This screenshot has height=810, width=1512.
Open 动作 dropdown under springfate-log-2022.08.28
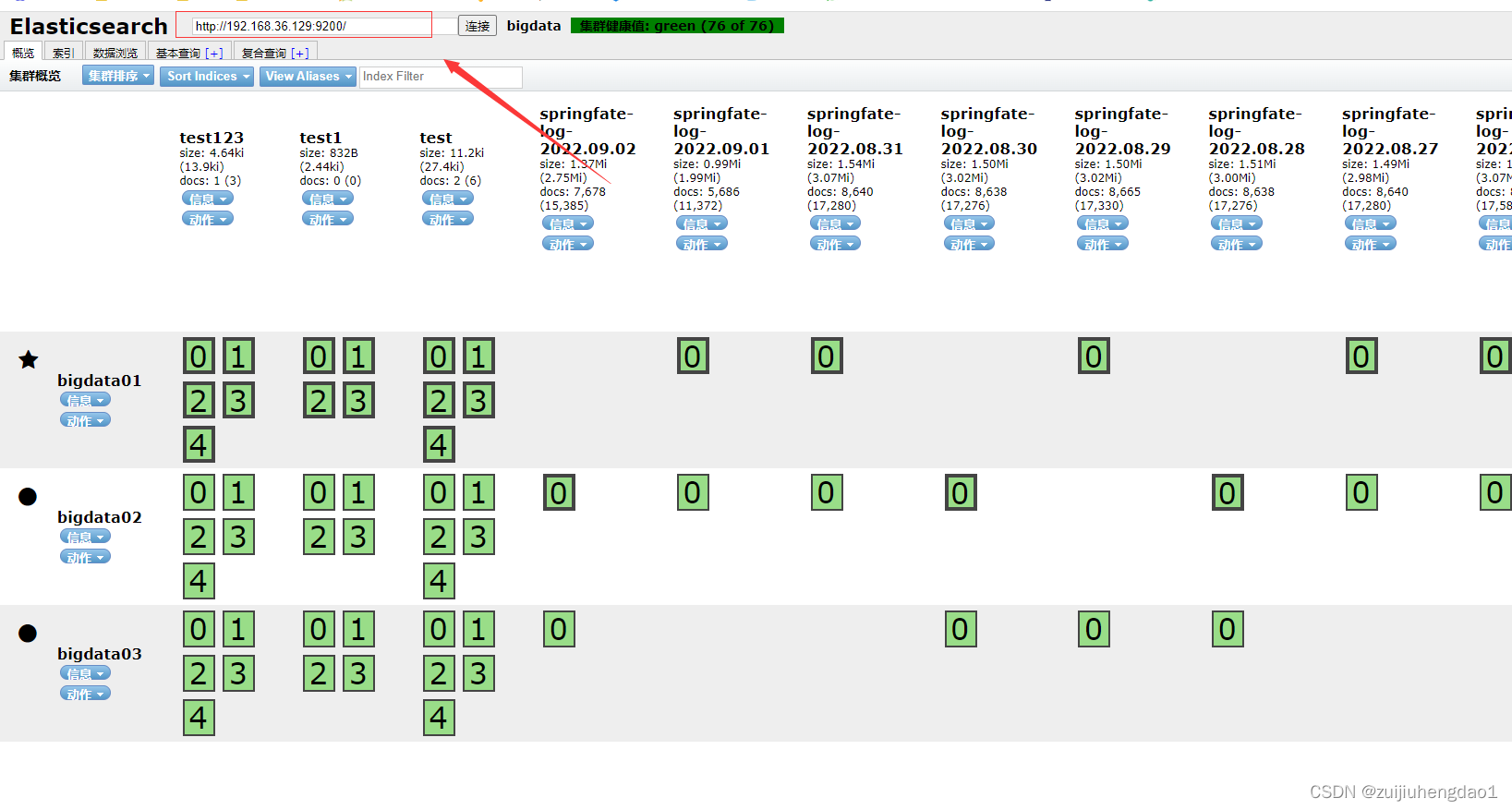coord(1237,244)
